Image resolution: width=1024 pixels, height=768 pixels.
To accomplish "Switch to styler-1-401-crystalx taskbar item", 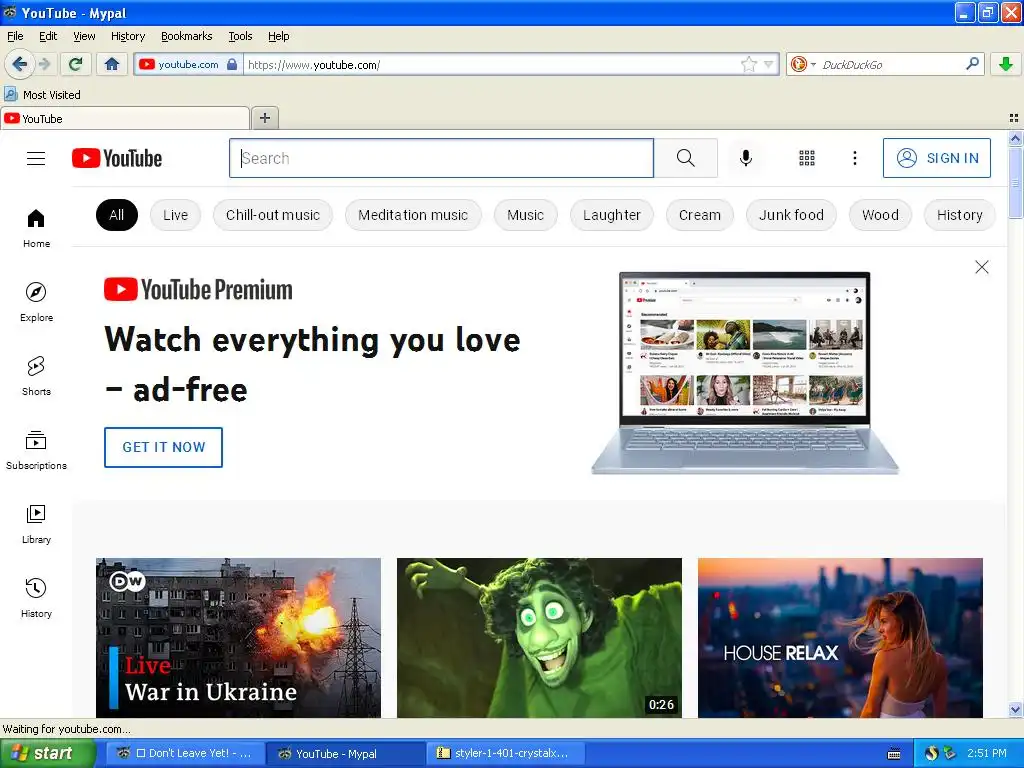I will (505, 753).
